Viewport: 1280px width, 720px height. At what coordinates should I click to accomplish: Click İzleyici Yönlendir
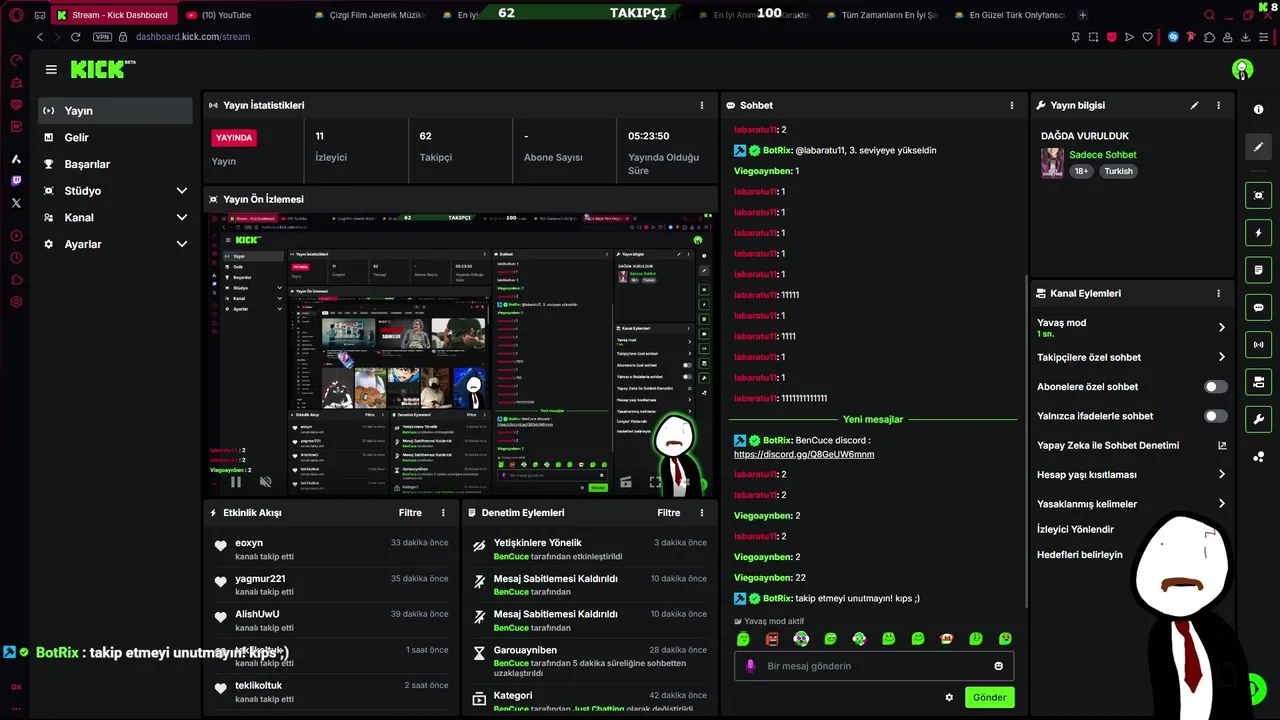click(x=1075, y=529)
